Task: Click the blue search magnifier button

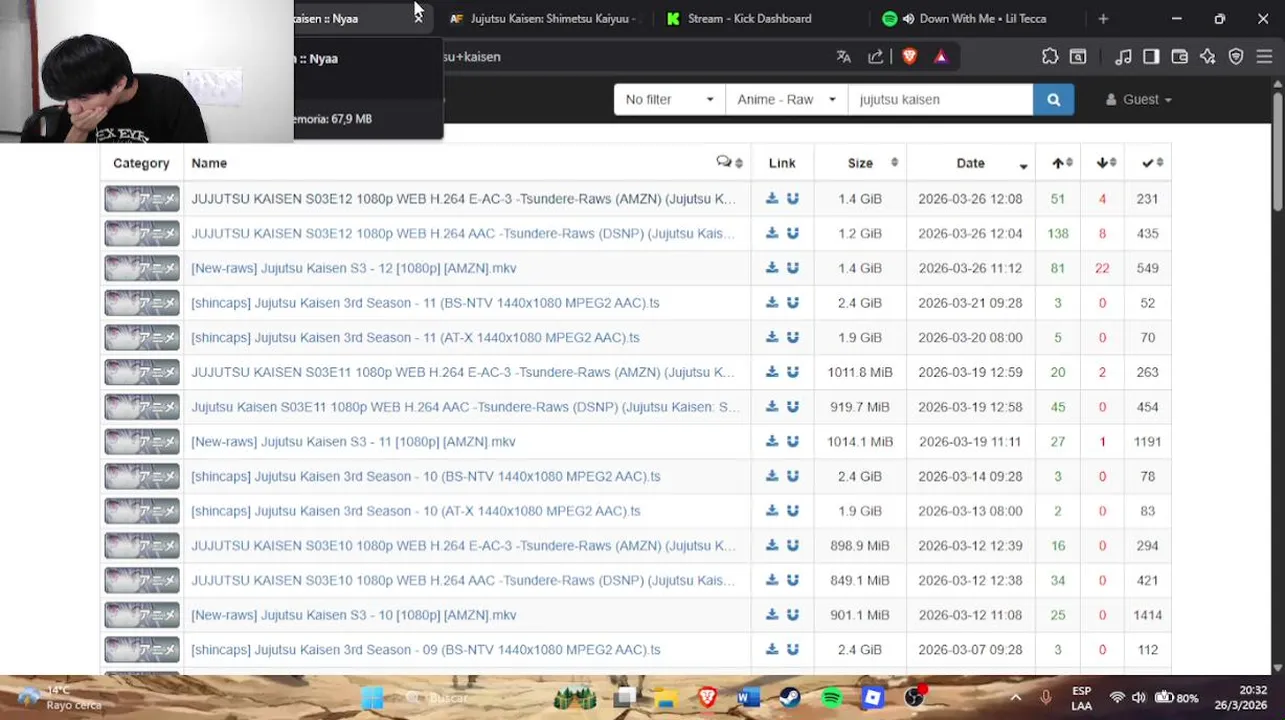Action: [x=1053, y=99]
